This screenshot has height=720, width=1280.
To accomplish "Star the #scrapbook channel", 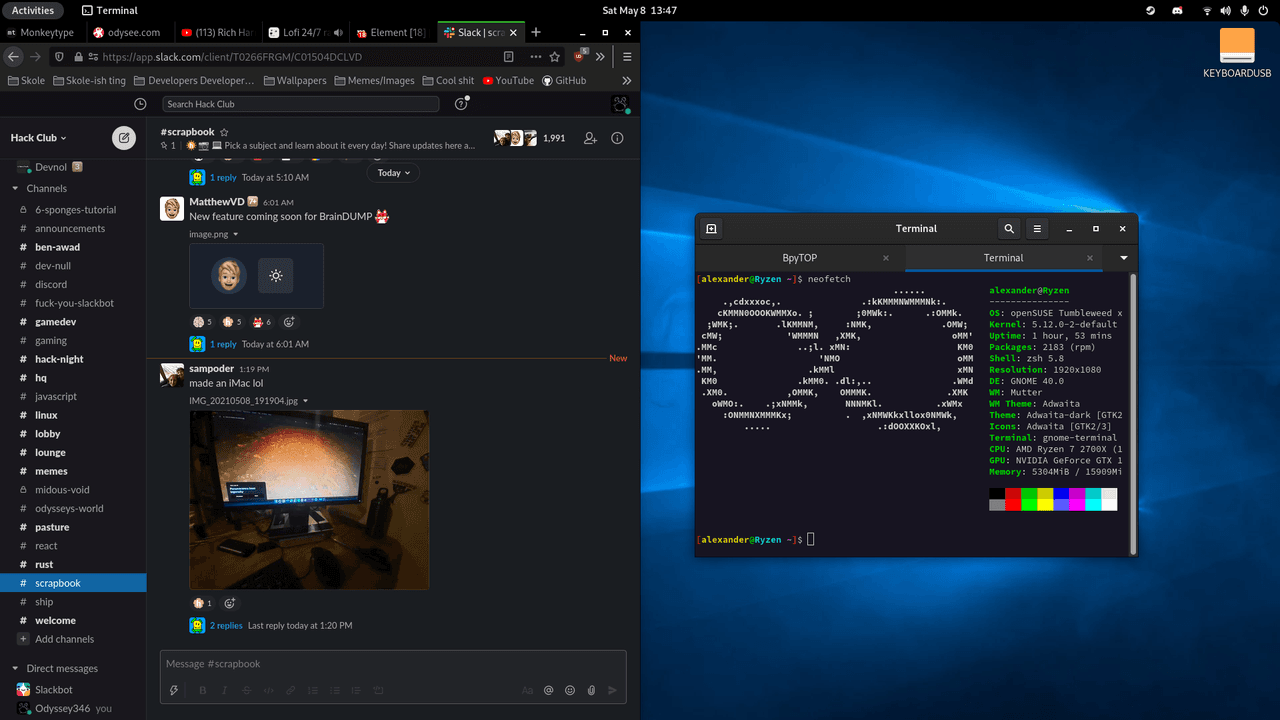I will click(x=224, y=132).
